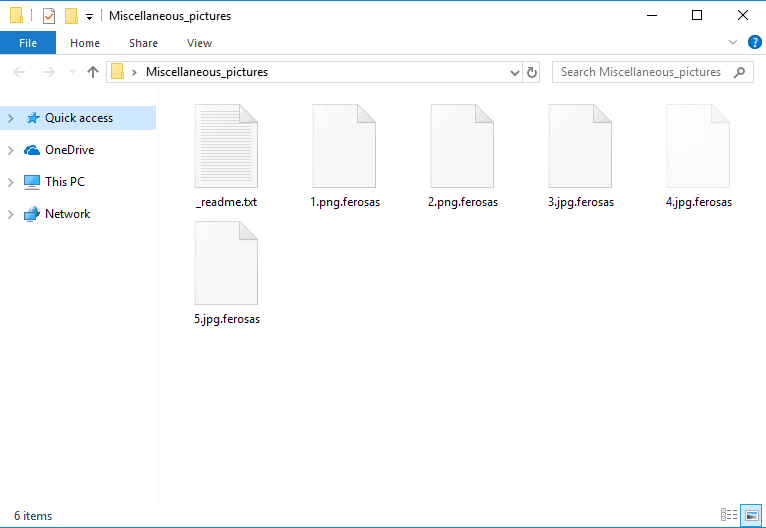Select the 5.jpg.ferosas file icon

pyautogui.click(x=226, y=263)
